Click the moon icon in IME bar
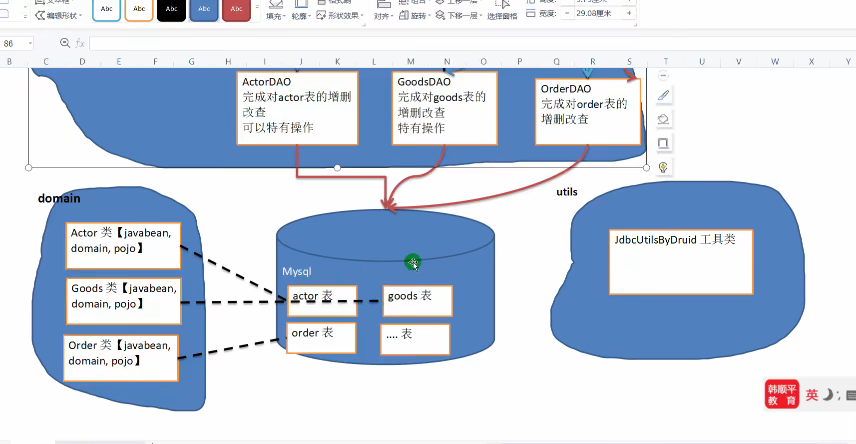 [829, 394]
